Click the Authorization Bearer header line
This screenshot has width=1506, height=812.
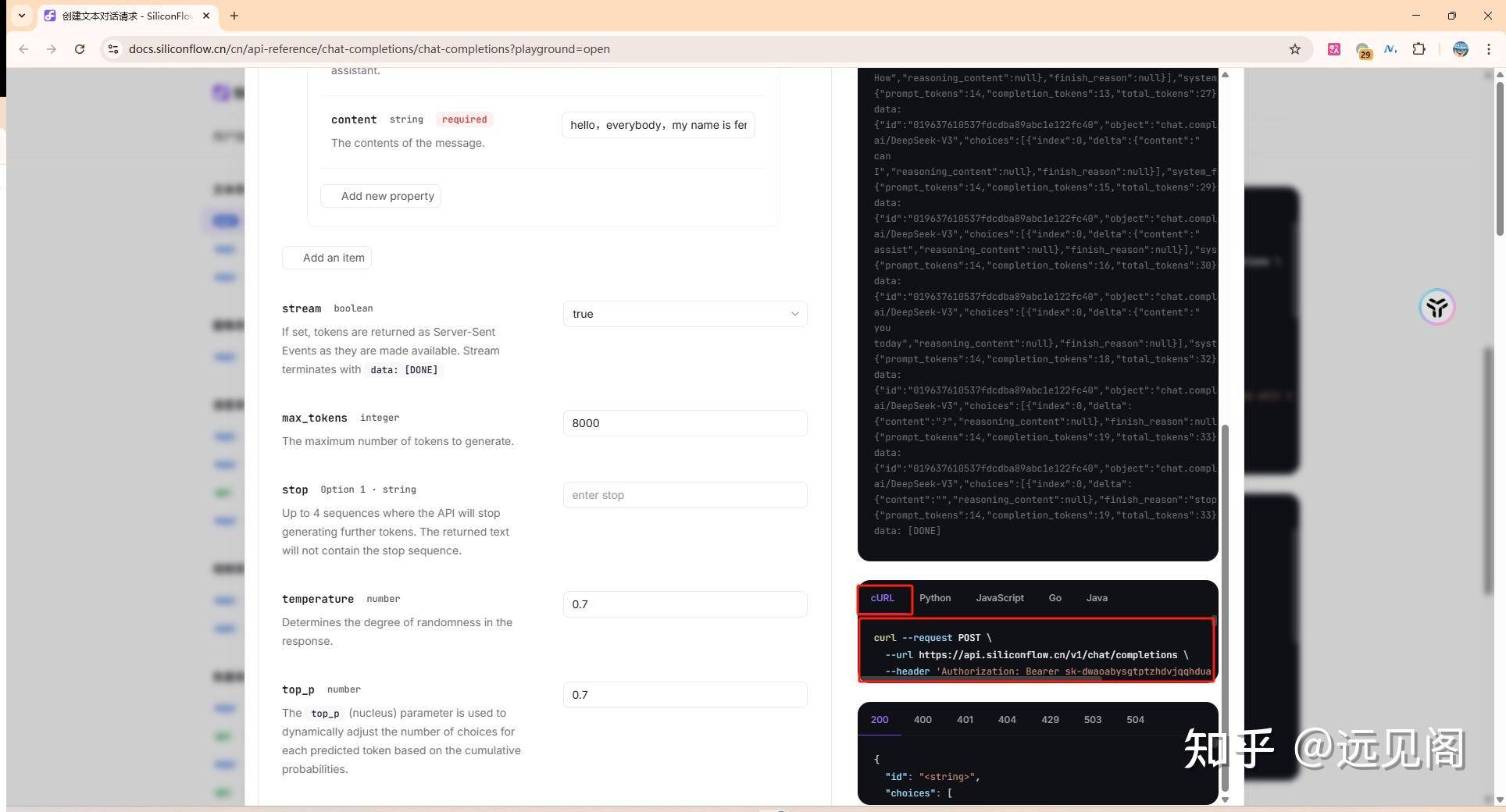click(1047, 671)
